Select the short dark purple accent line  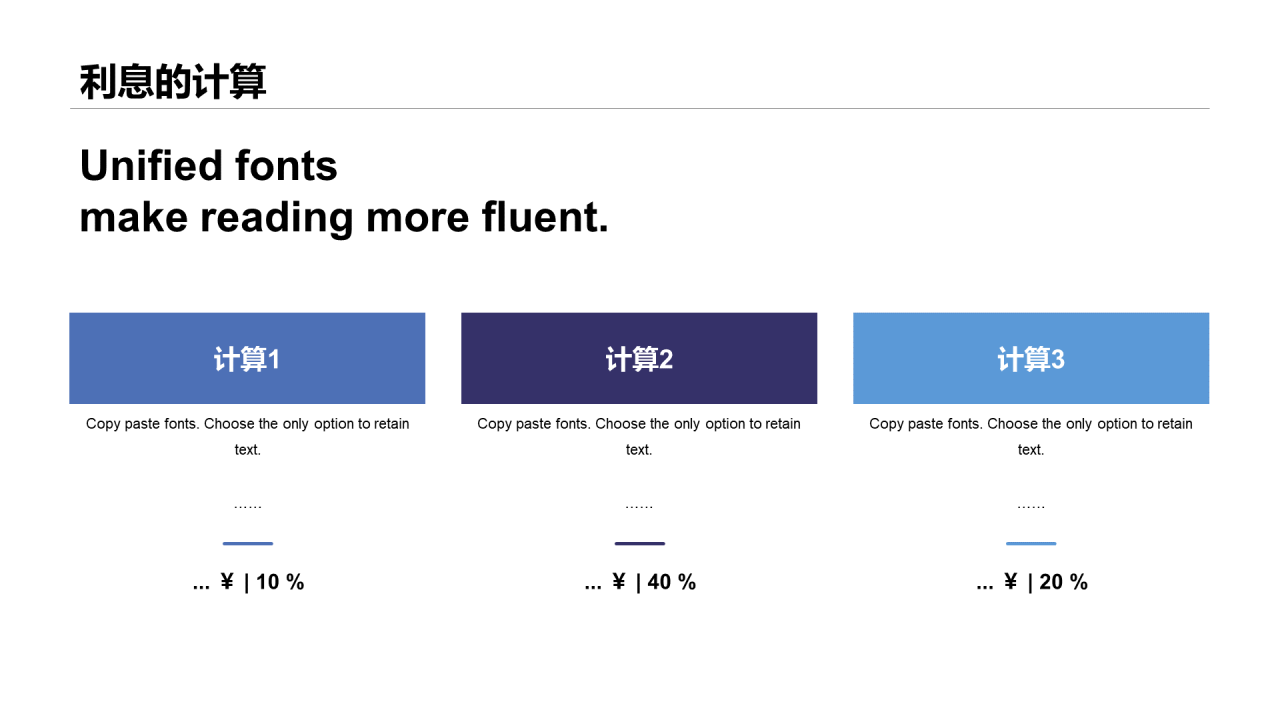[639, 544]
